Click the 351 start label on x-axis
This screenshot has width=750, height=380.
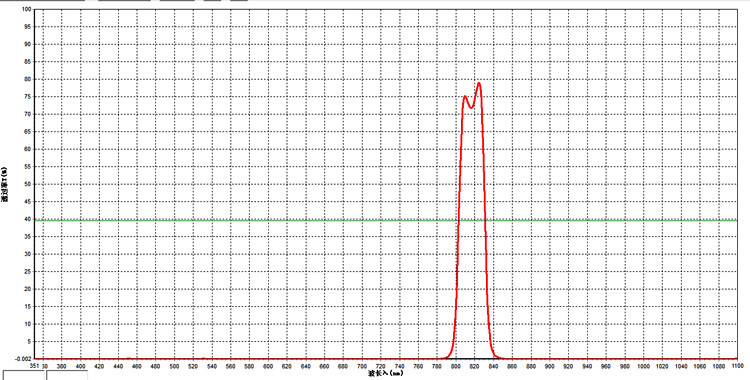click(33, 365)
